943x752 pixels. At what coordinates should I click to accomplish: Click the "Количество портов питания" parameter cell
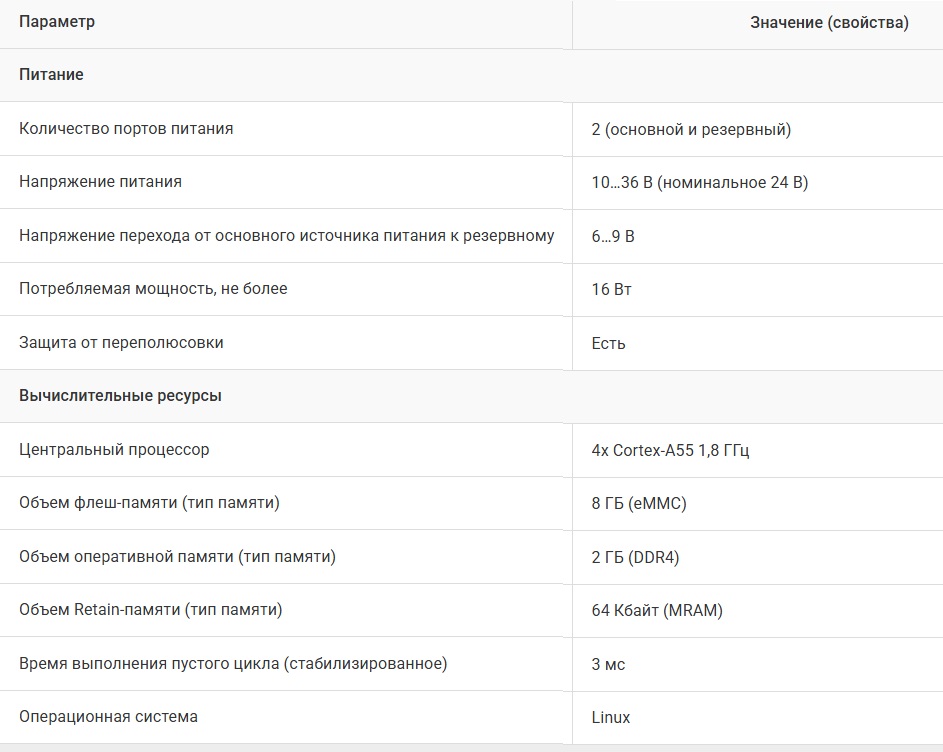[126, 129]
